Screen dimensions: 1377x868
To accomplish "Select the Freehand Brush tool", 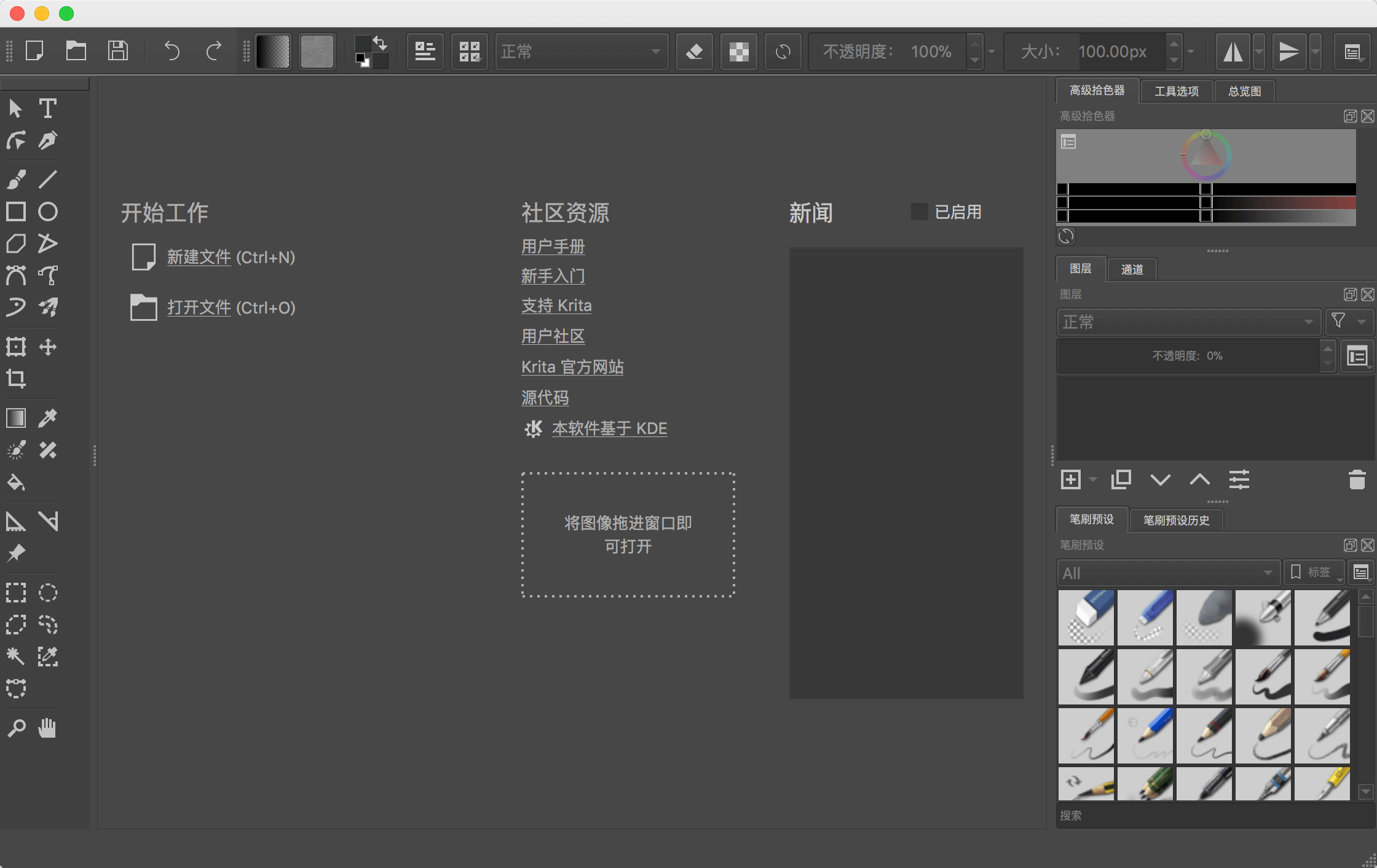I will pos(16,180).
